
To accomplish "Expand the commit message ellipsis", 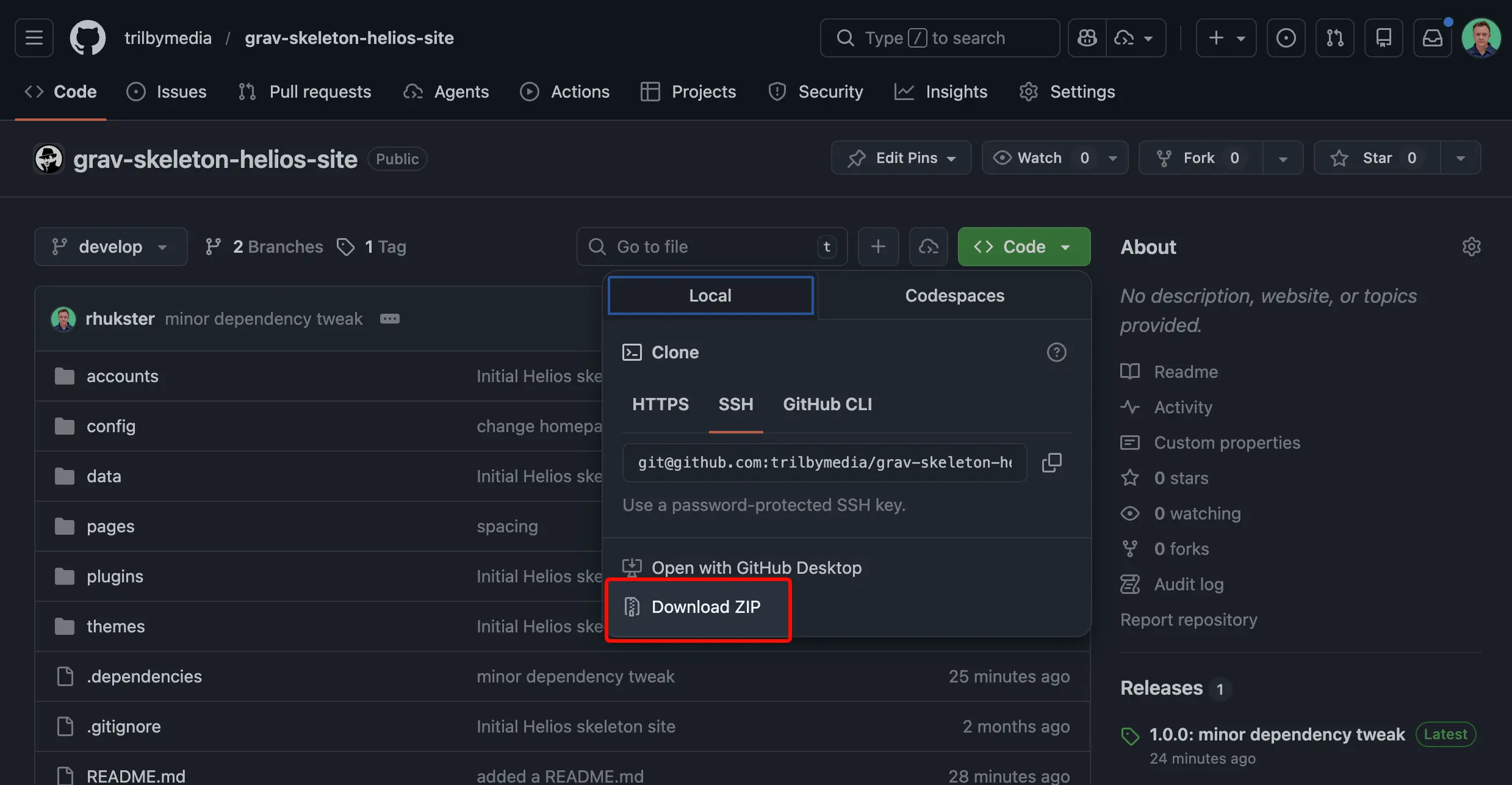I will 389,319.
